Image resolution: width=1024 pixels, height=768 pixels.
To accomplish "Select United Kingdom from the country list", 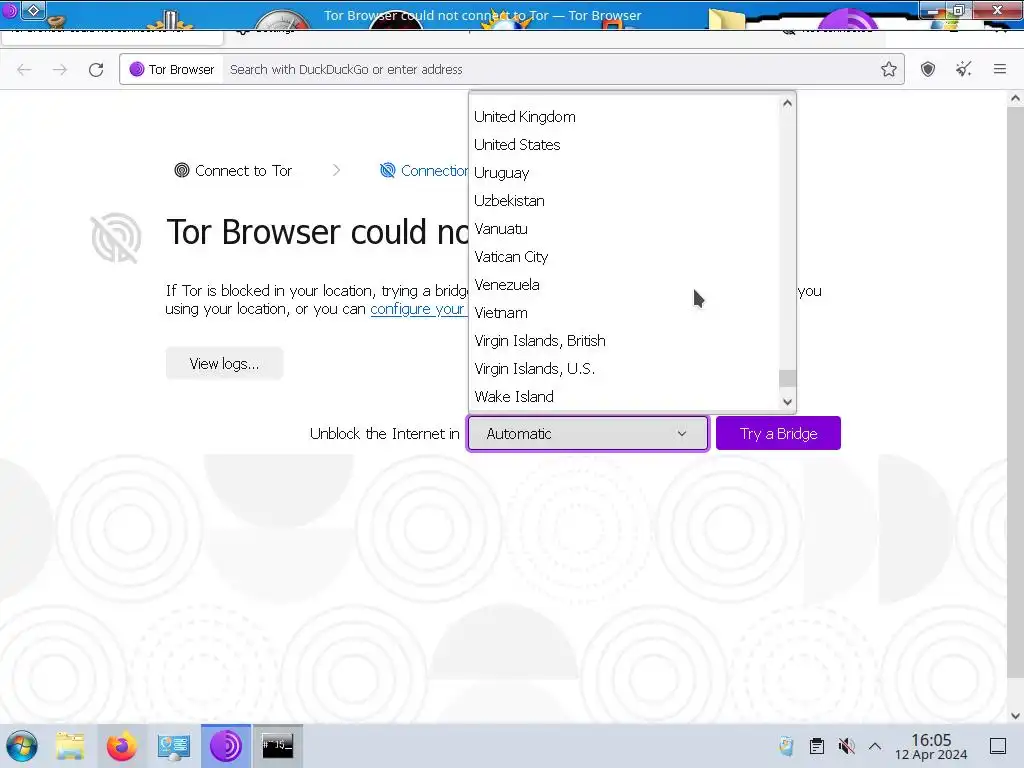I will [624, 117].
